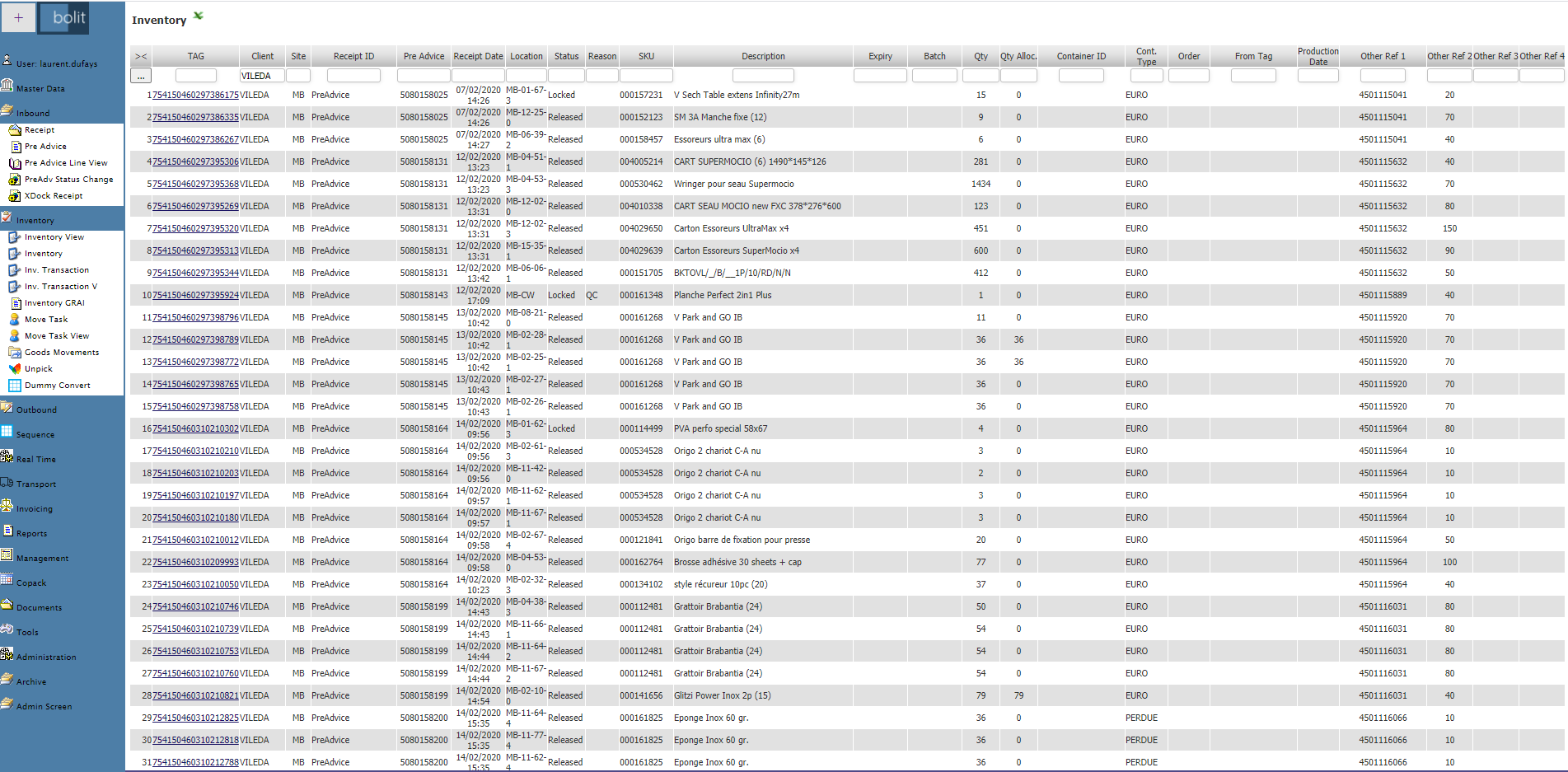This screenshot has width=1568, height=772.
Task: Open Move Task person icon
Action: [15, 319]
